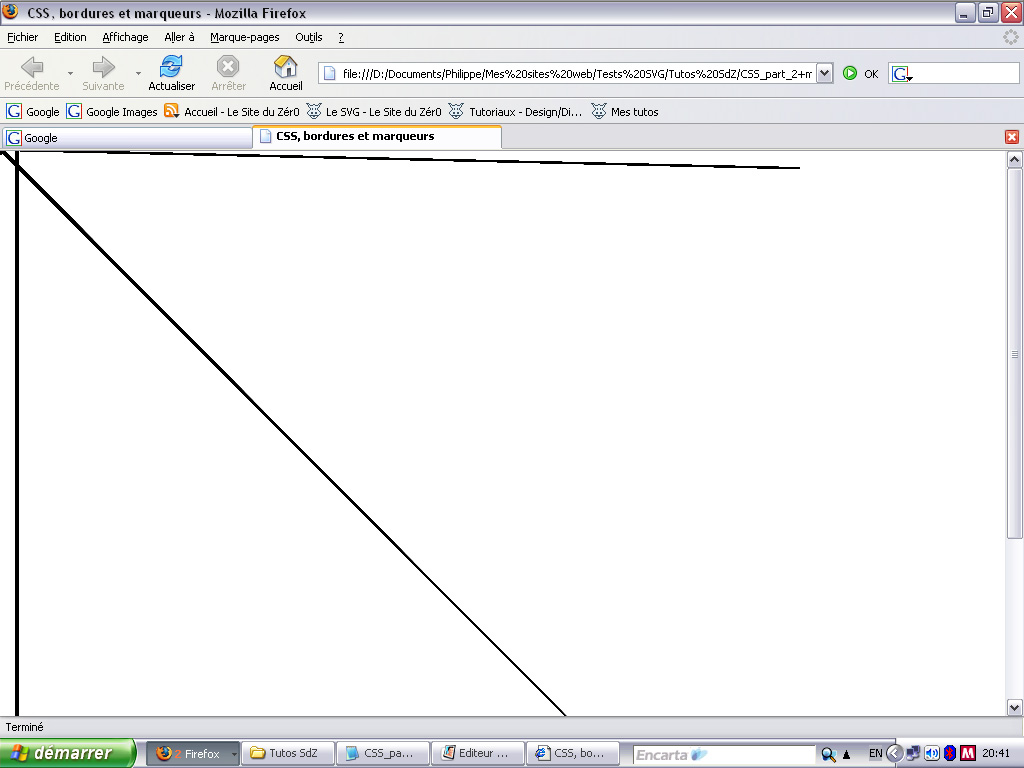The height and width of the screenshot is (768, 1024).
Task: Click the Accueil home icon
Action: pyautogui.click(x=286, y=67)
